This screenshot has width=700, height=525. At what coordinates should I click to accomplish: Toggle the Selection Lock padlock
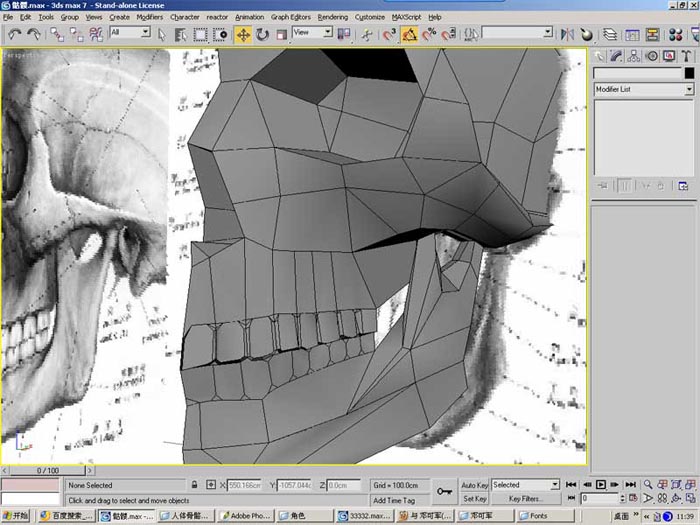[194, 485]
